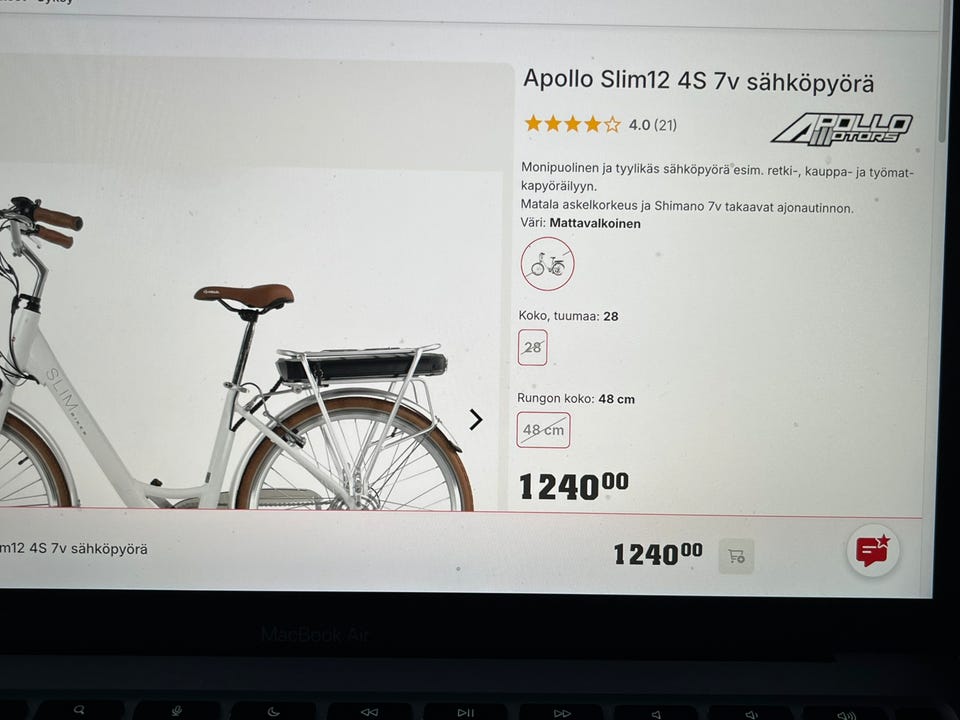Click the add-to-cart icon in bottom bar
This screenshot has height=720, width=960.
(736, 556)
